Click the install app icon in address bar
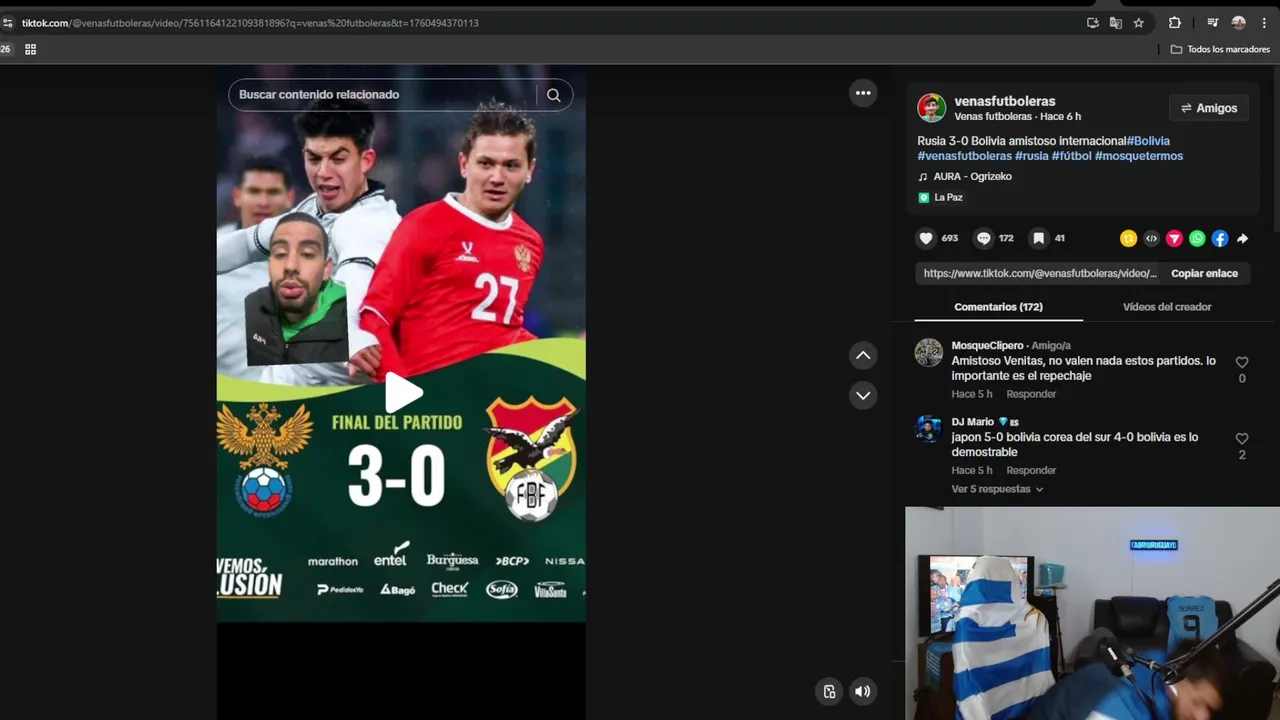The height and width of the screenshot is (720, 1280). (1092, 23)
